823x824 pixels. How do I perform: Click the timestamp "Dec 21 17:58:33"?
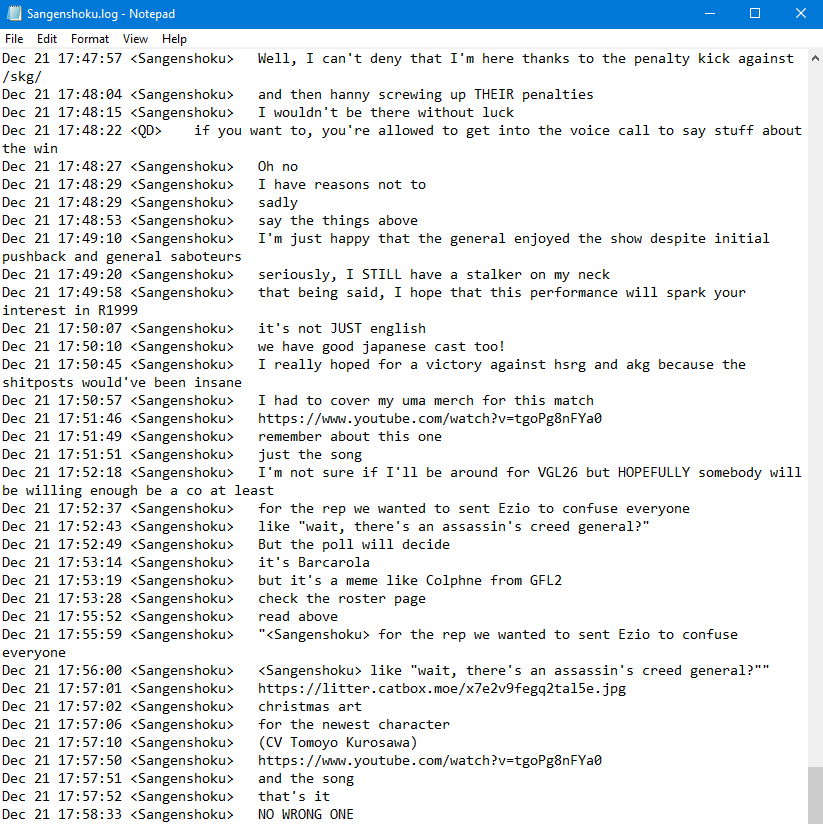tap(62, 815)
